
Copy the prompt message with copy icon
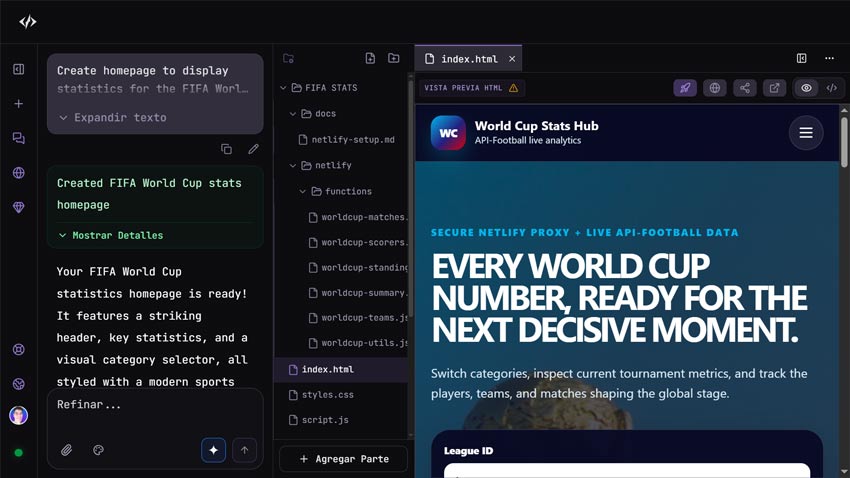click(227, 149)
